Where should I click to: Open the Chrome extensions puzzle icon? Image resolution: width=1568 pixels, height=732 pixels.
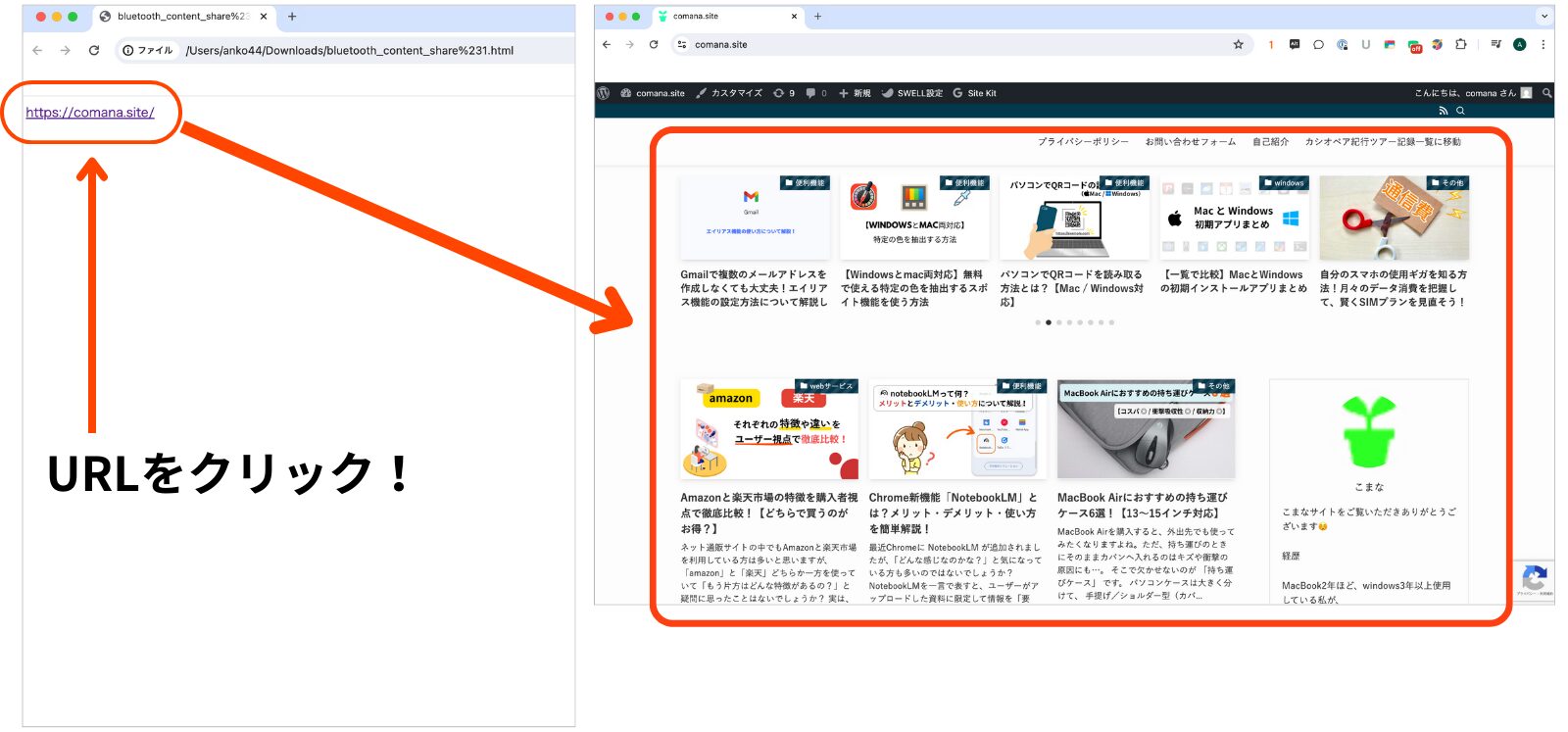coord(1461,44)
